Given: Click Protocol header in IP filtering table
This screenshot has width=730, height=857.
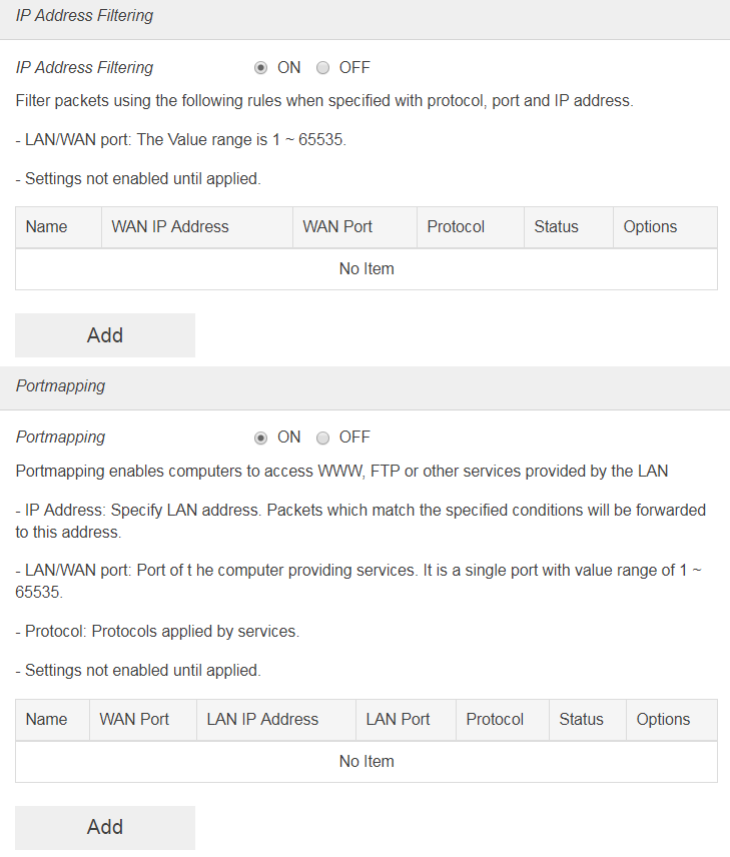Looking at the screenshot, I should click(455, 227).
